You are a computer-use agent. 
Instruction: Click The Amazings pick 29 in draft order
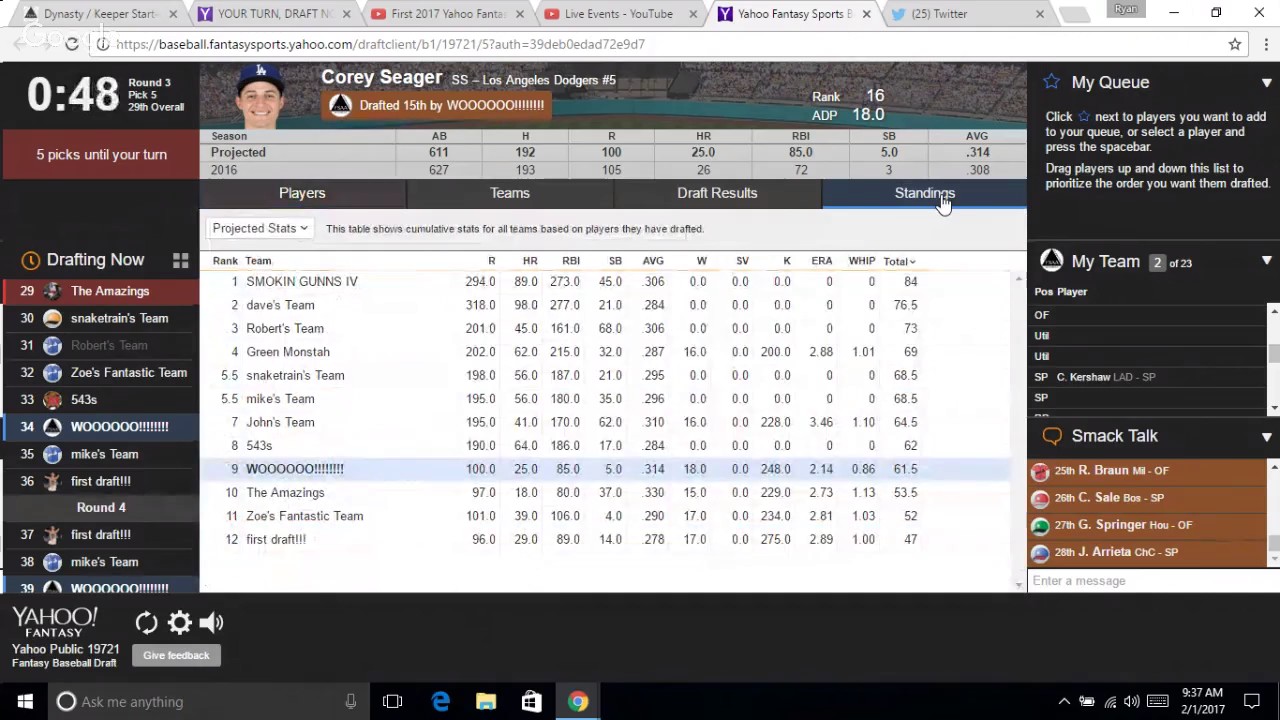100,291
